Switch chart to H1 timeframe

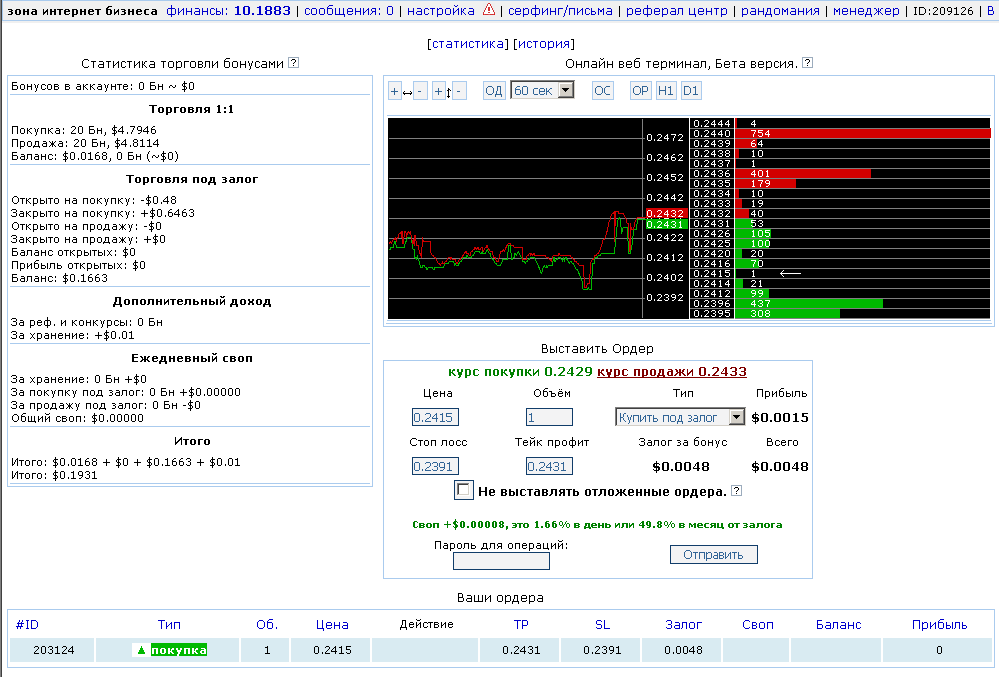(665, 91)
